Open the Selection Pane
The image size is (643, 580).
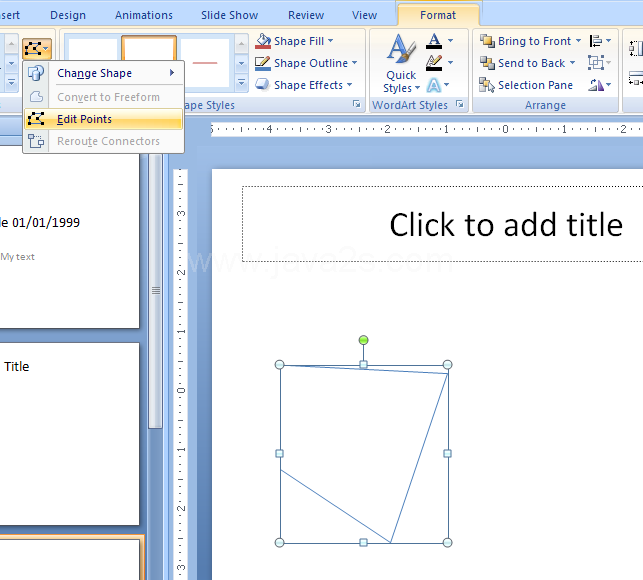526,85
